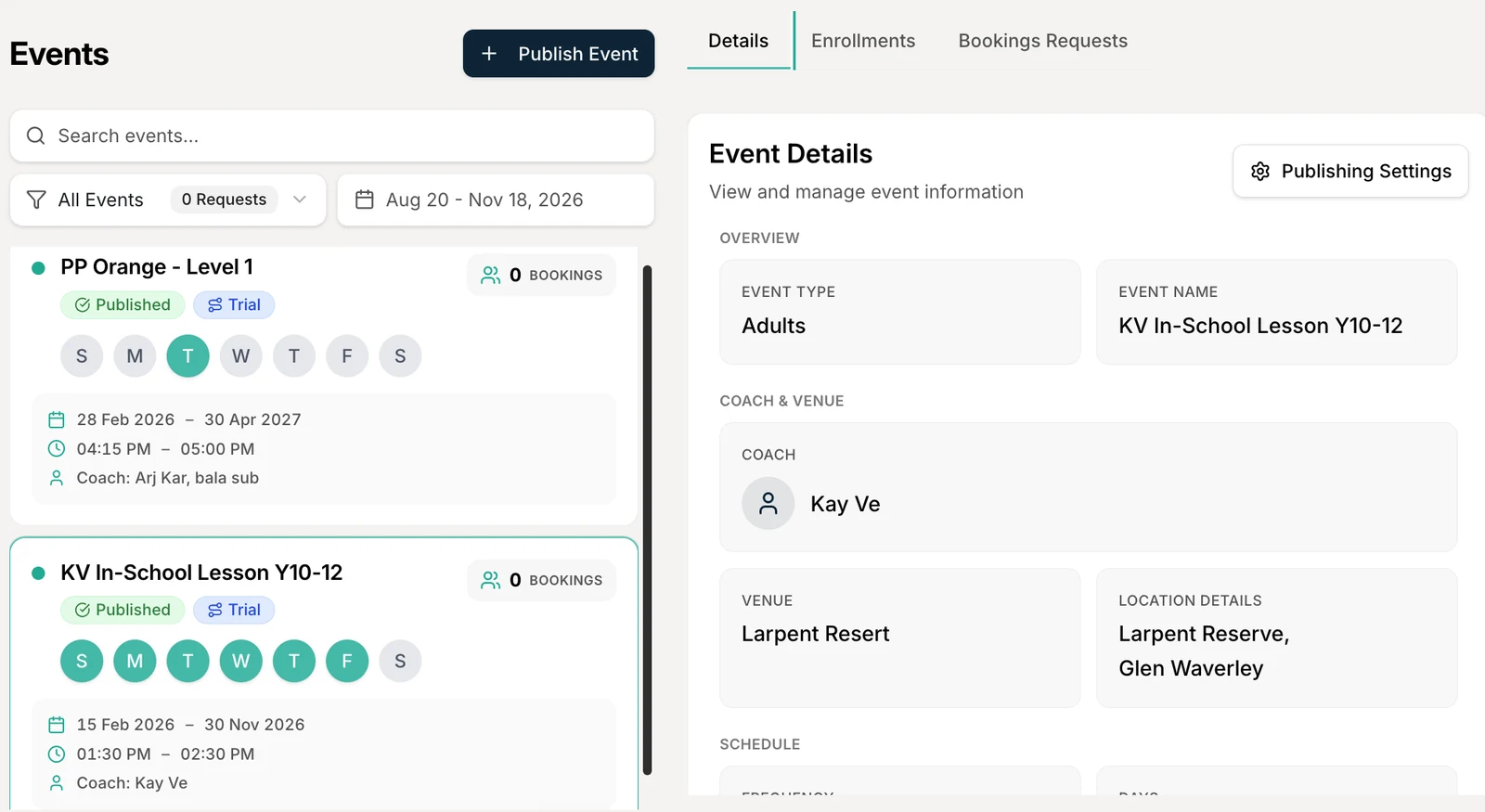Expand the All Events filter dropdown chevron
The width and height of the screenshot is (1485, 812).
click(x=300, y=200)
